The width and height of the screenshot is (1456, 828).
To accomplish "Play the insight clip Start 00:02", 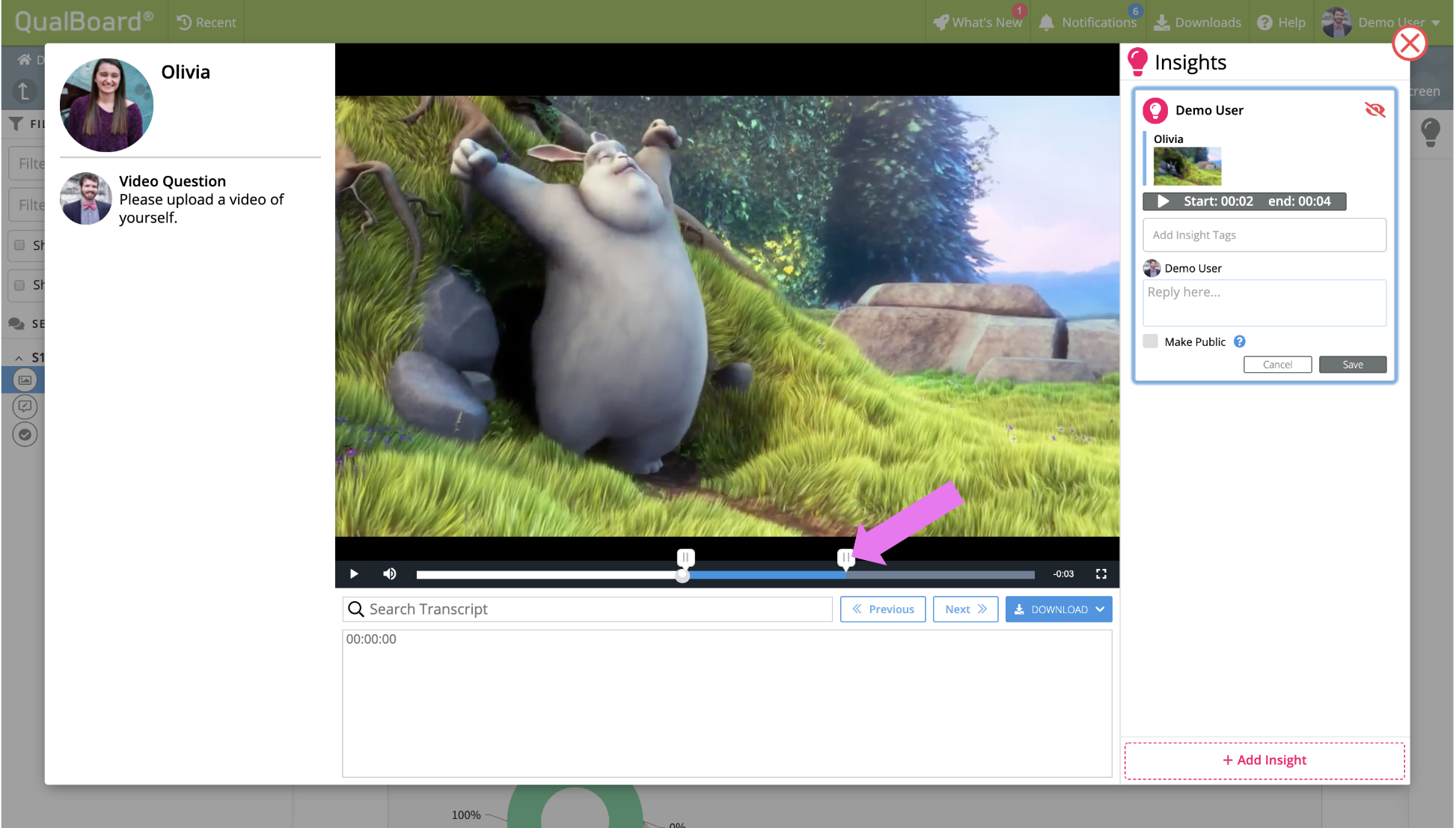I will click(1163, 201).
